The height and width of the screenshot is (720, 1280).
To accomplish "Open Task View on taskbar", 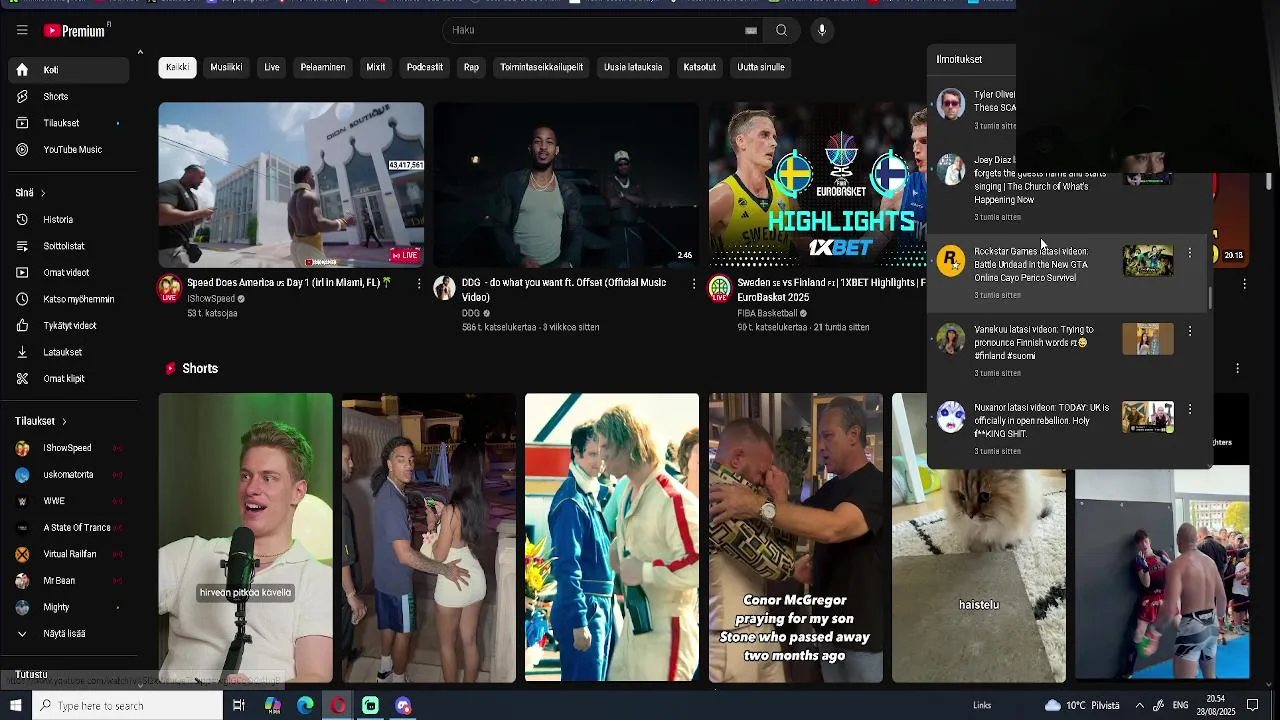I will [238, 706].
